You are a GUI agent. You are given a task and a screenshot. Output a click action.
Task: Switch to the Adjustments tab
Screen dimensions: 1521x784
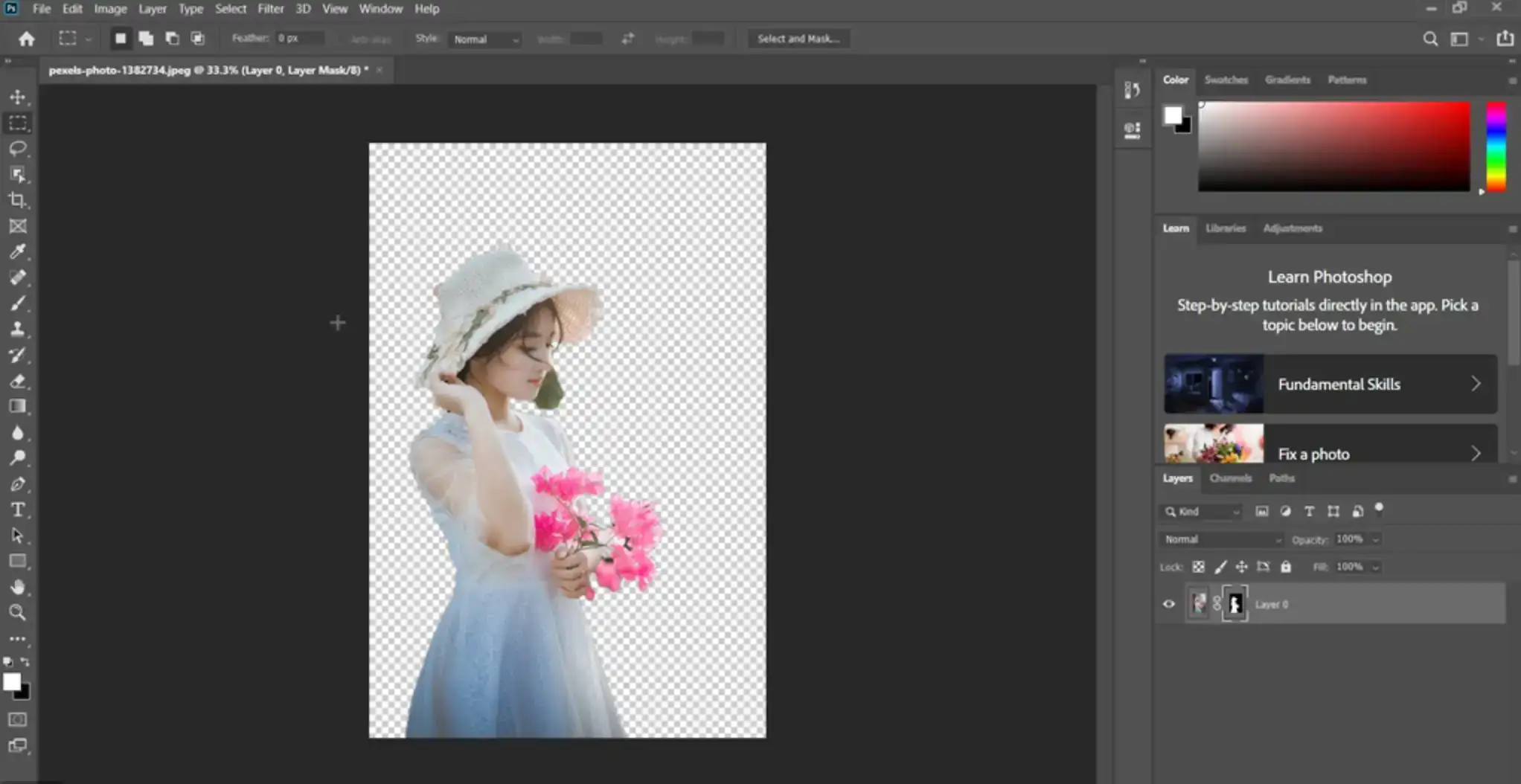(x=1293, y=228)
